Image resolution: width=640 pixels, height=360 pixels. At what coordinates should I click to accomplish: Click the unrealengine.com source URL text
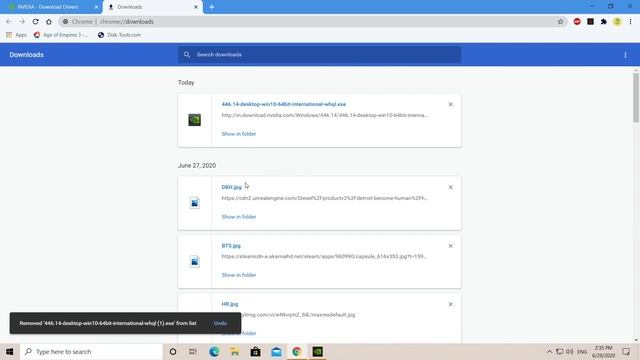(324, 198)
